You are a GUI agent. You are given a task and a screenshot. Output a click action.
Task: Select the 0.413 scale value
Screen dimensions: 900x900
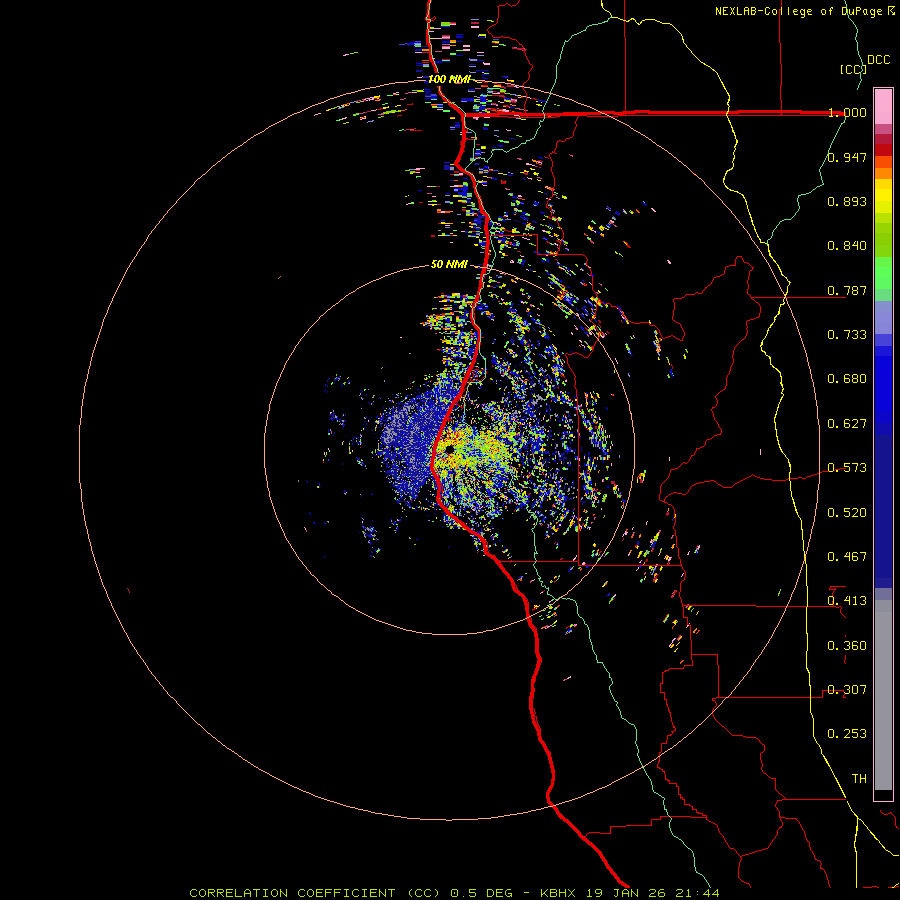(847, 601)
